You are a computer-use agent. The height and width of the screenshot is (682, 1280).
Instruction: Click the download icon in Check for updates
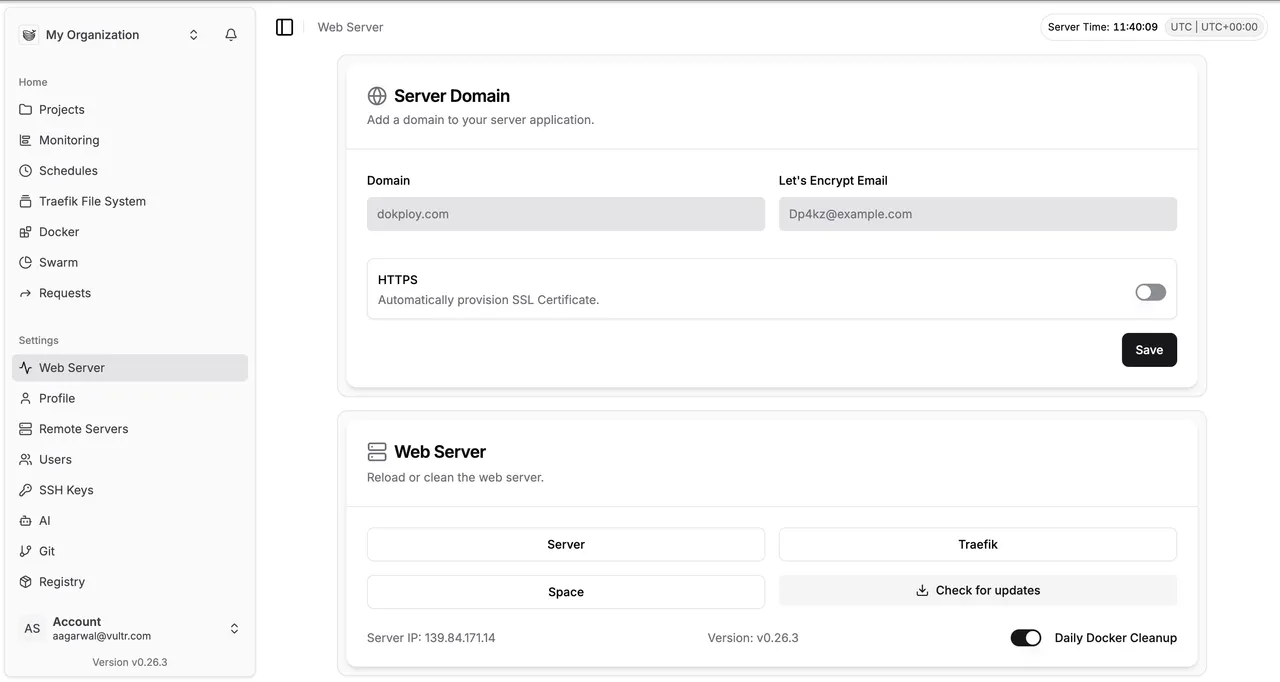[922, 591]
